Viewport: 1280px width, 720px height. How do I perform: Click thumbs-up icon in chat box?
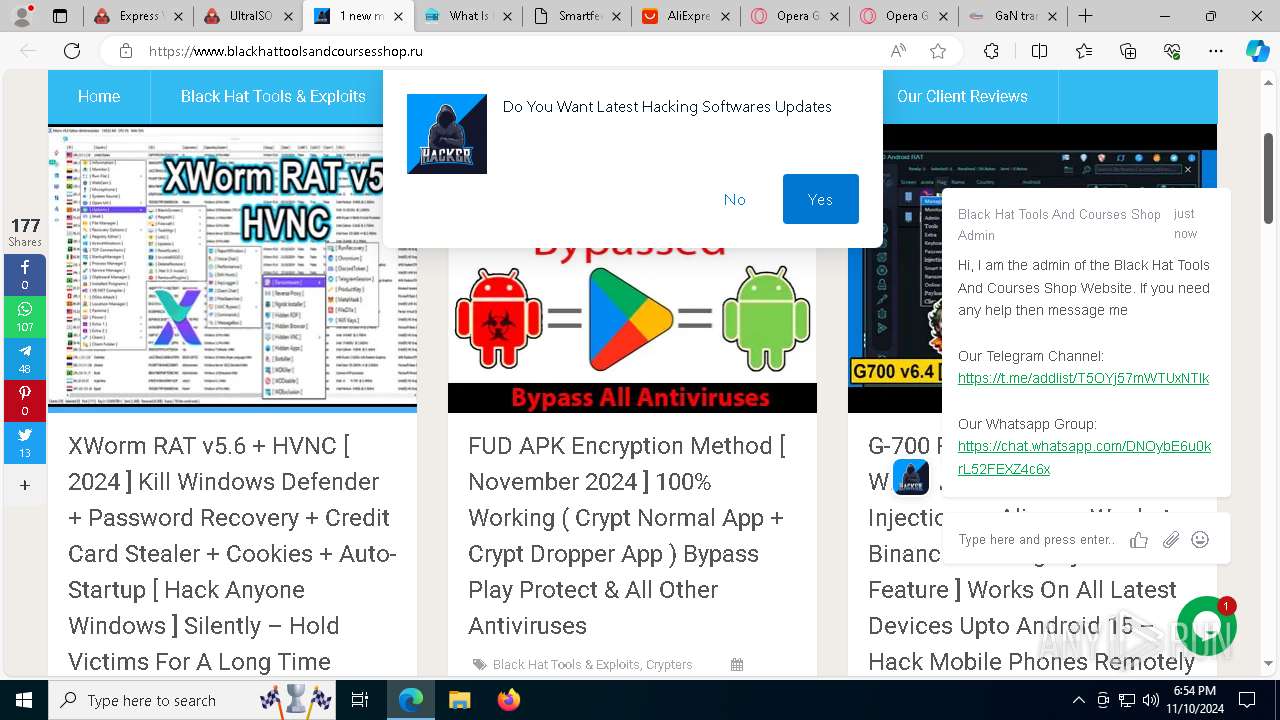(1138, 540)
